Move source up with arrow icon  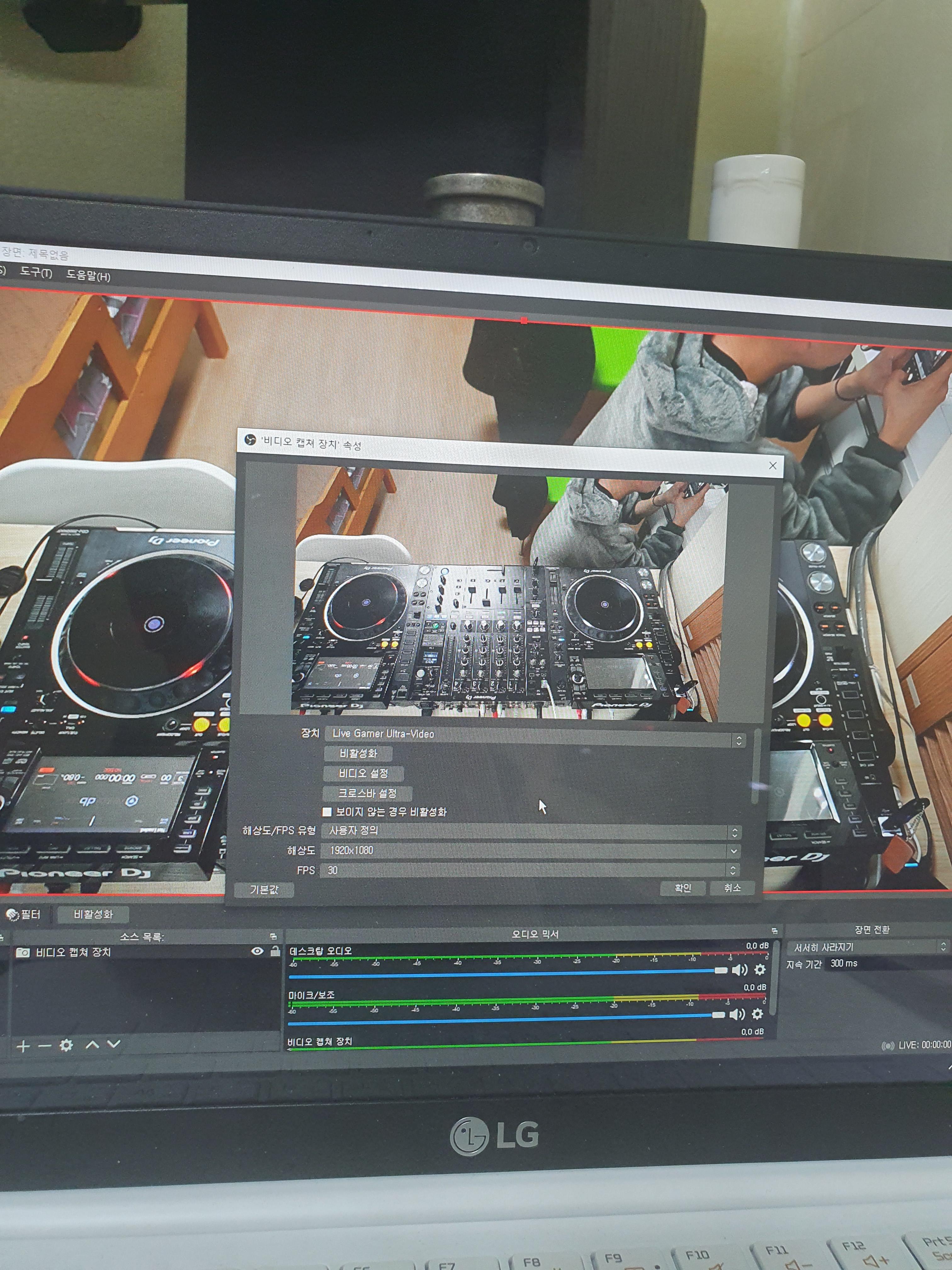[92, 1044]
